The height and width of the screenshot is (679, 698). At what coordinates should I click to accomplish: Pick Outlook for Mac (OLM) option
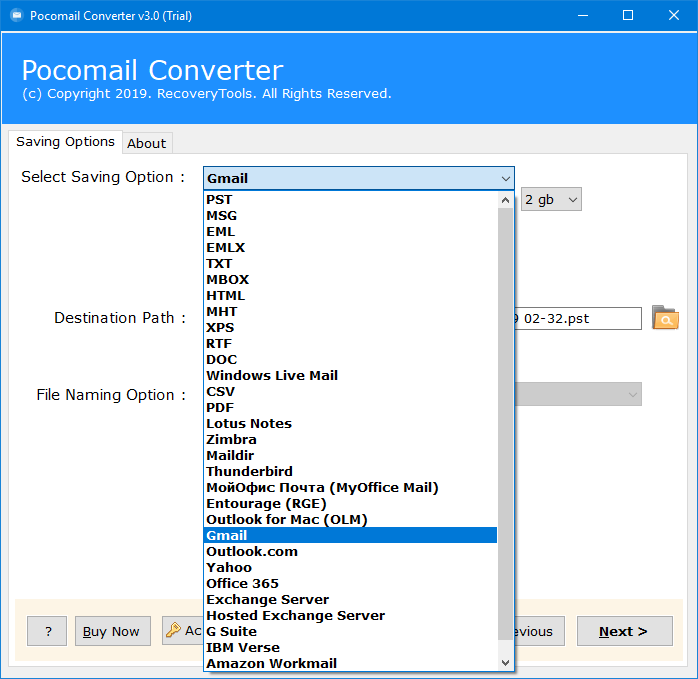click(350, 520)
